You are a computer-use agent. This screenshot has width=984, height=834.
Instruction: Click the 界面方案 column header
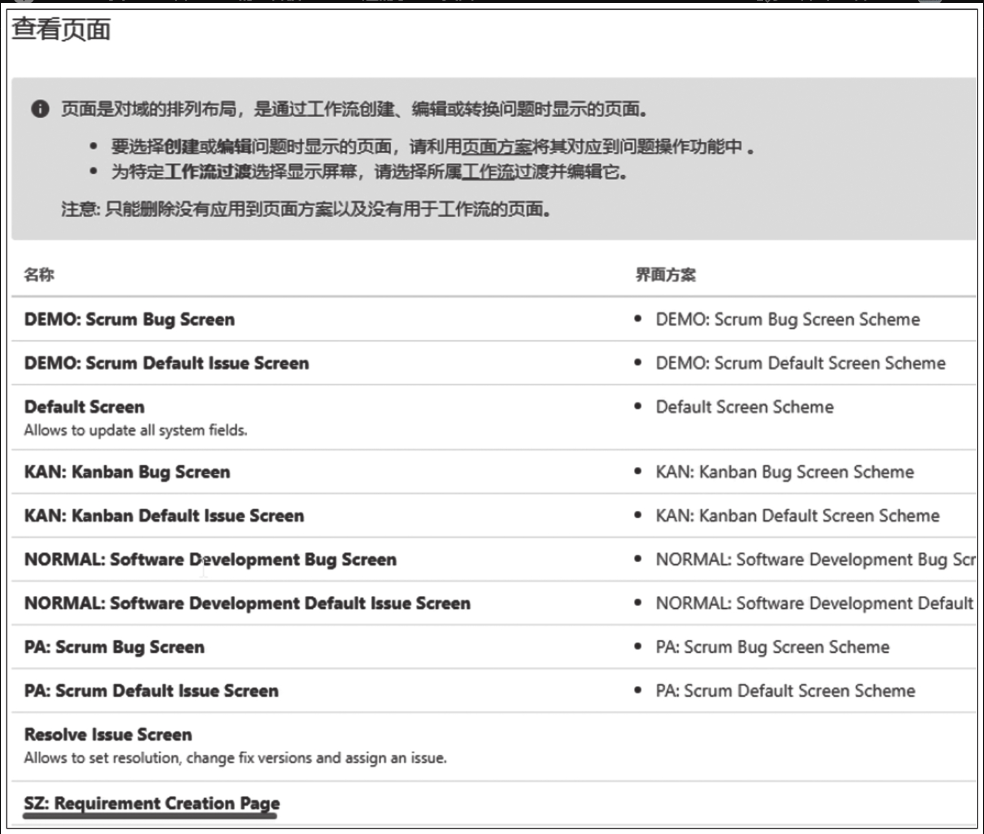pos(666,275)
